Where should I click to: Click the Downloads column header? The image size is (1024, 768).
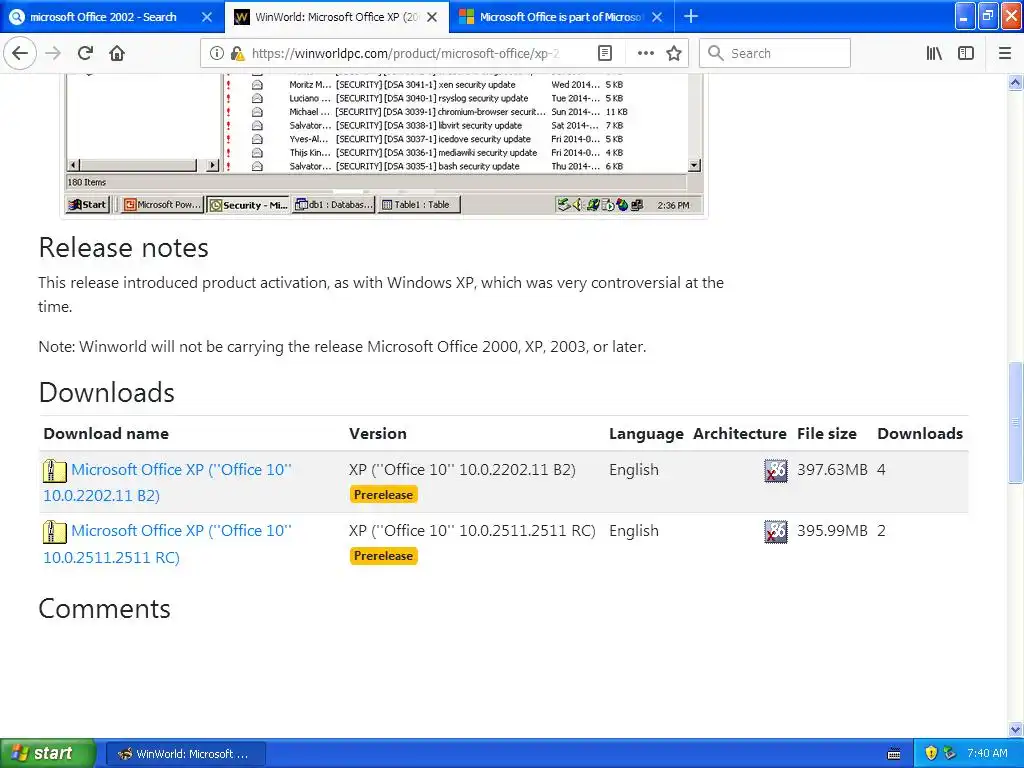920,434
